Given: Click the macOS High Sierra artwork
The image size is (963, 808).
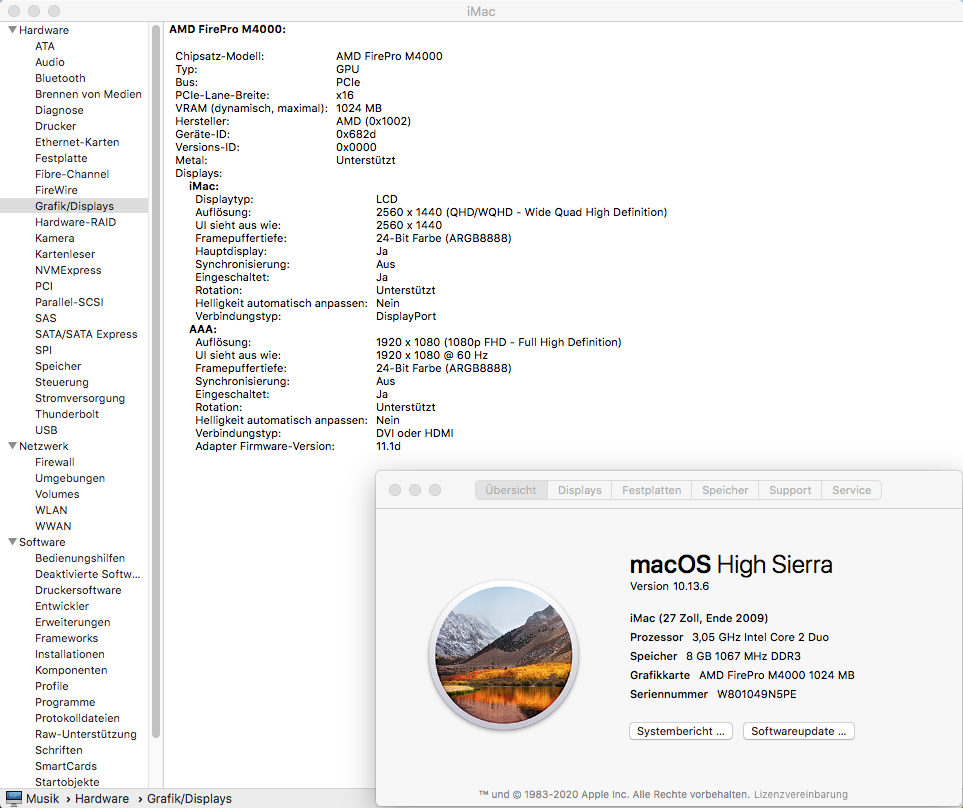Looking at the screenshot, I should (504, 655).
